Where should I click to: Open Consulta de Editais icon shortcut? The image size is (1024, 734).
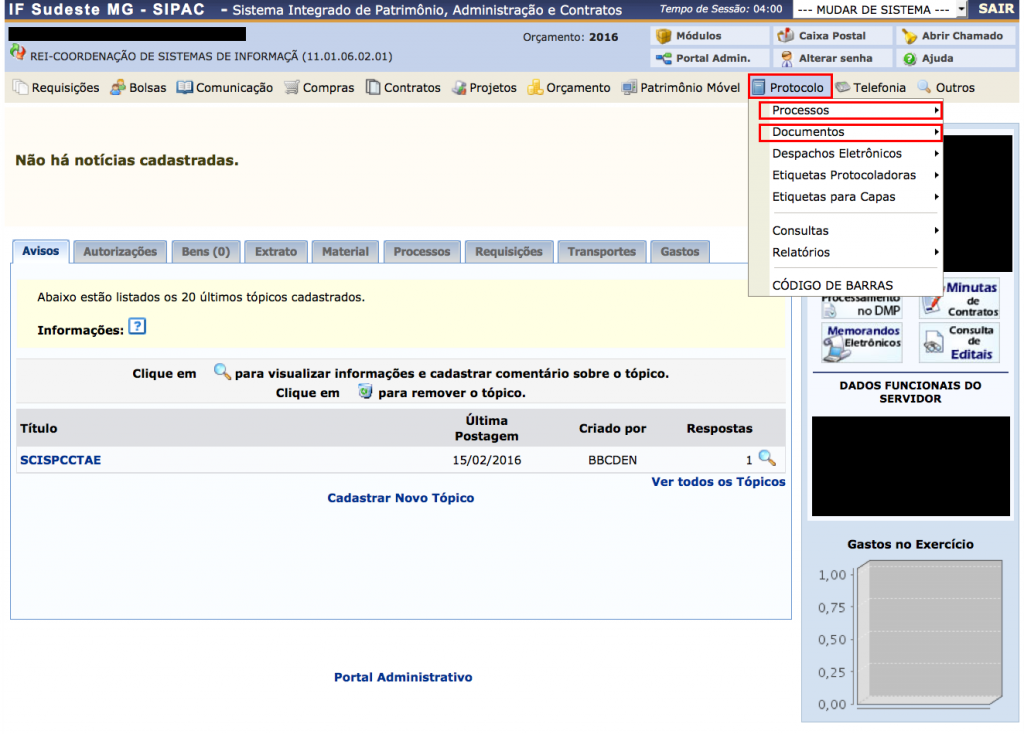pos(958,342)
